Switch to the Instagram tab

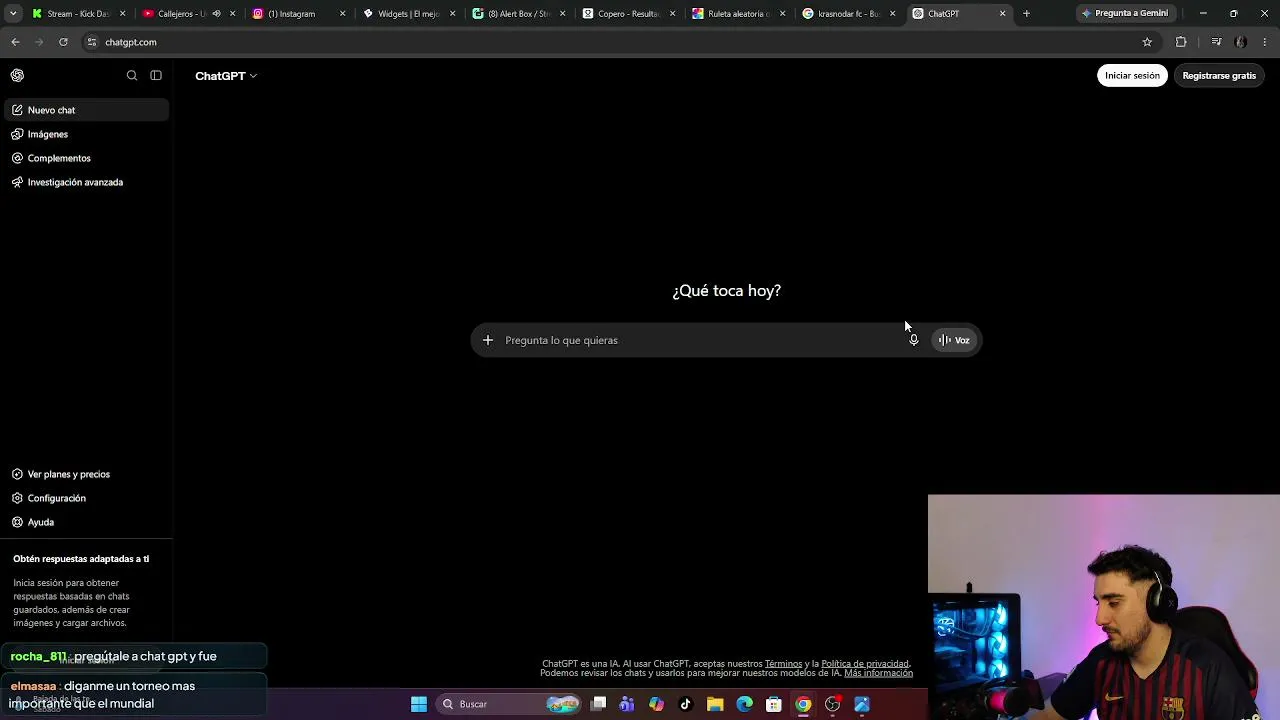click(x=298, y=14)
